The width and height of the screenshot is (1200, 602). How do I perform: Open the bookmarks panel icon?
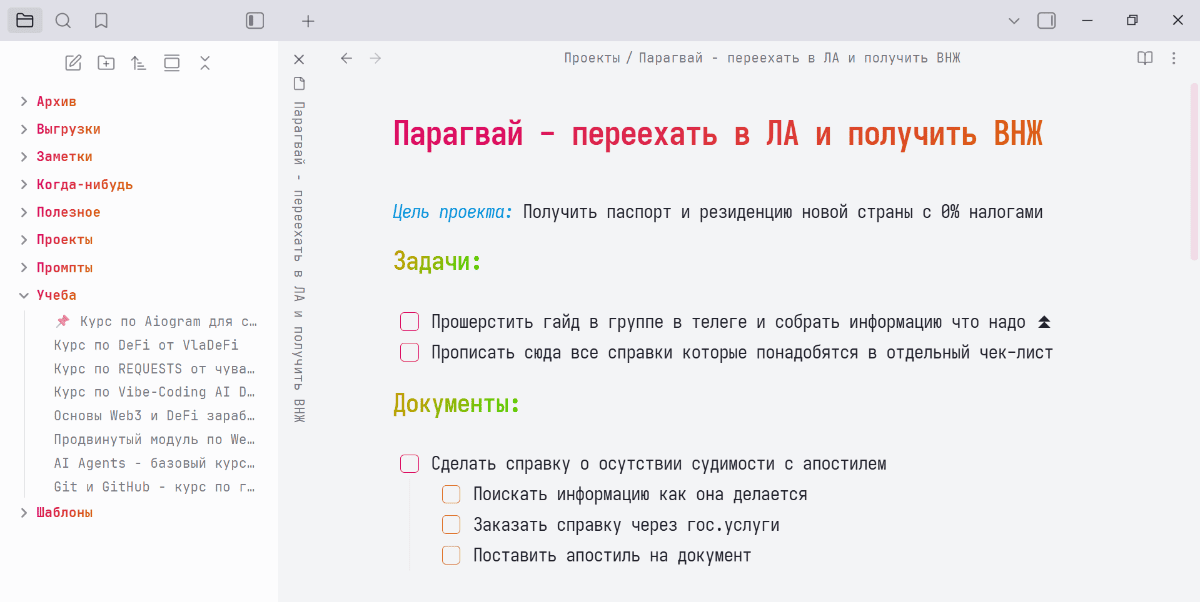coord(101,20)
